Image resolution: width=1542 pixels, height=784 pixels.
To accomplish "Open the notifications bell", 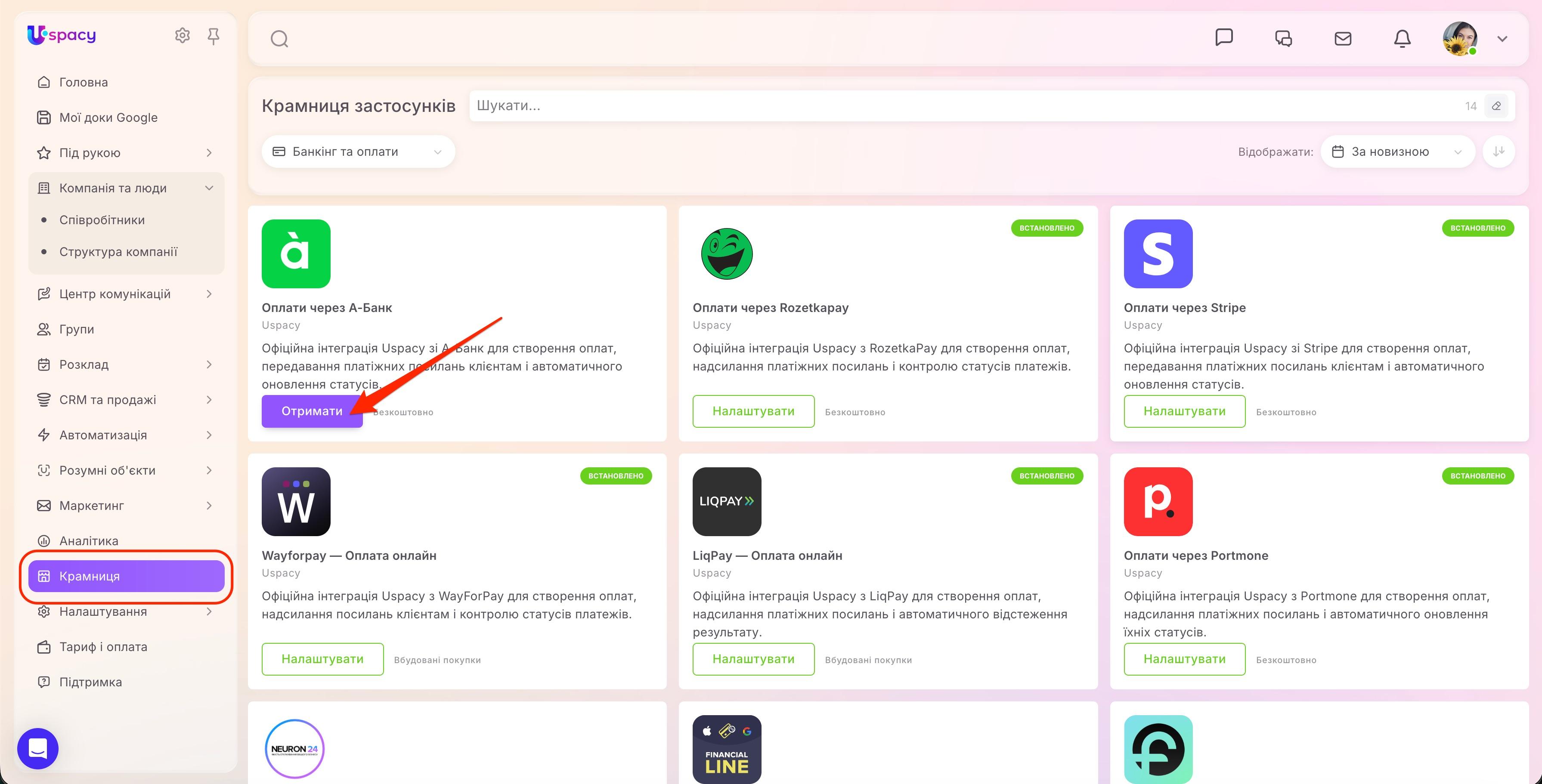I will pyautogui.click(x=1402, y=39).
